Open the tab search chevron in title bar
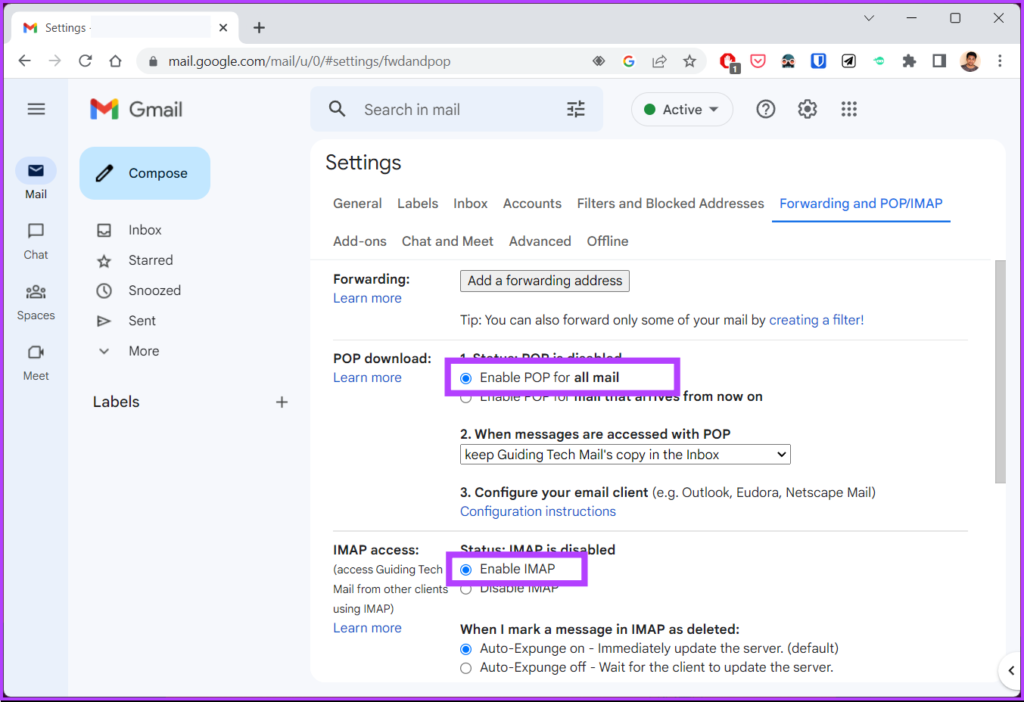1024x702 pixels. (869, 18)
